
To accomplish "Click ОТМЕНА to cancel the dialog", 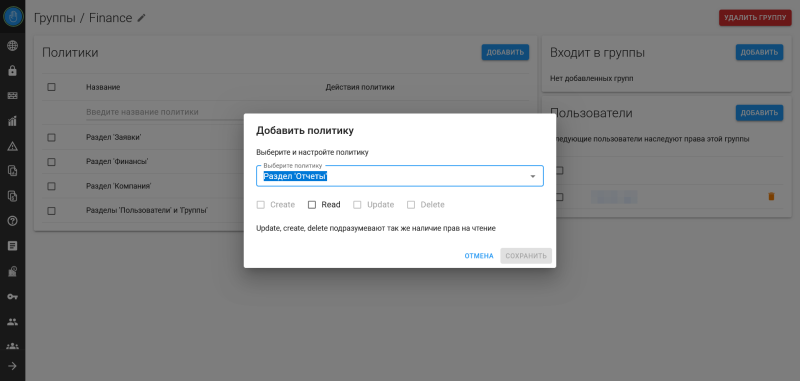I will (x=479, y=256).
